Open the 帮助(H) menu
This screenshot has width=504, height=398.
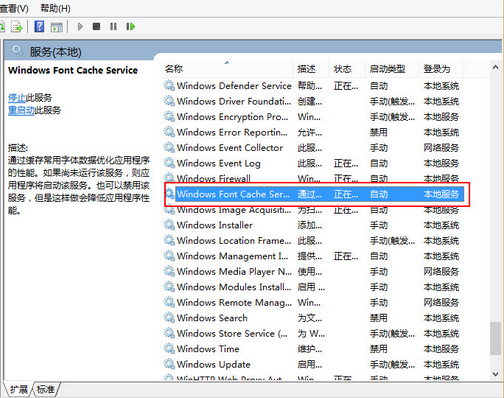click(x=55, y=8)
